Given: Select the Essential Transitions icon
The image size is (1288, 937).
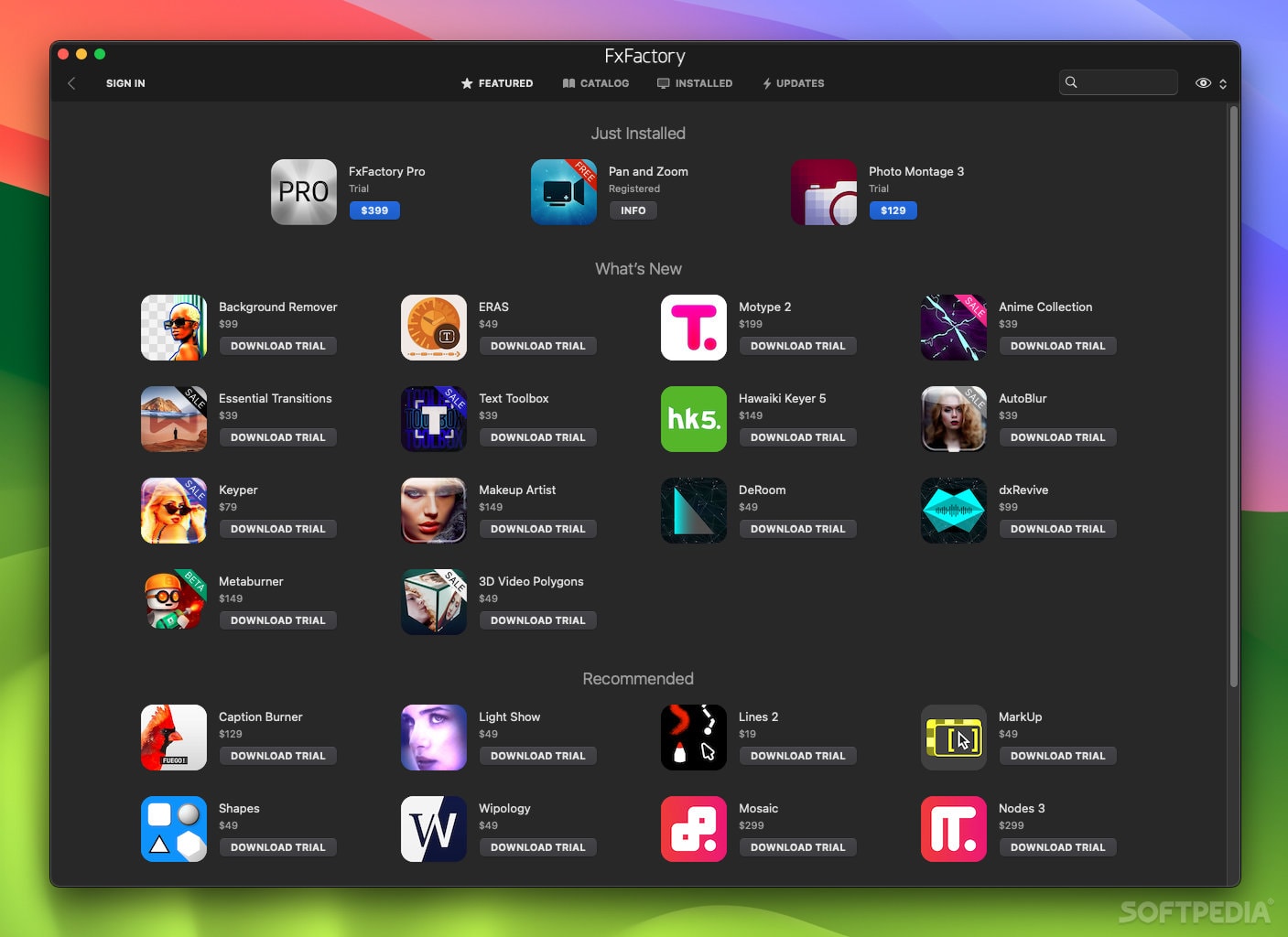Looking at the screenshot, I should coord(174,419).
